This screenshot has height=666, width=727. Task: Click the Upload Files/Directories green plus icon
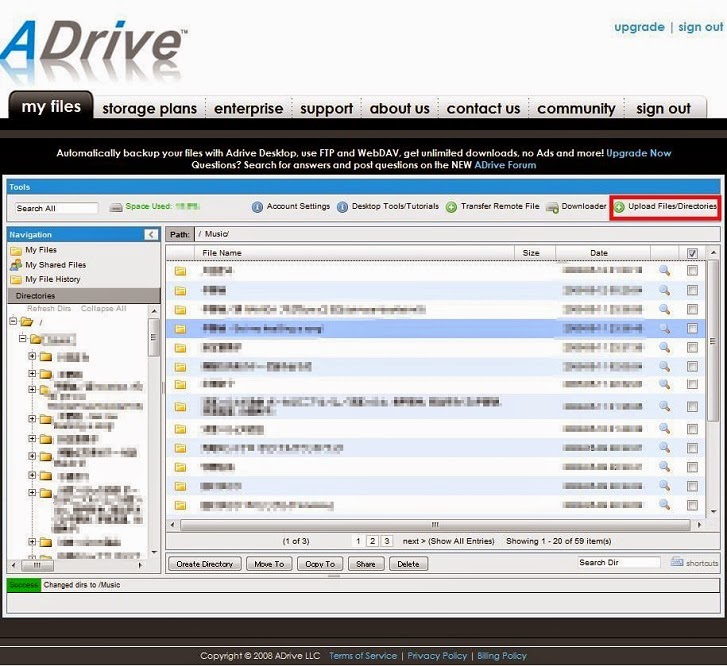619,207
